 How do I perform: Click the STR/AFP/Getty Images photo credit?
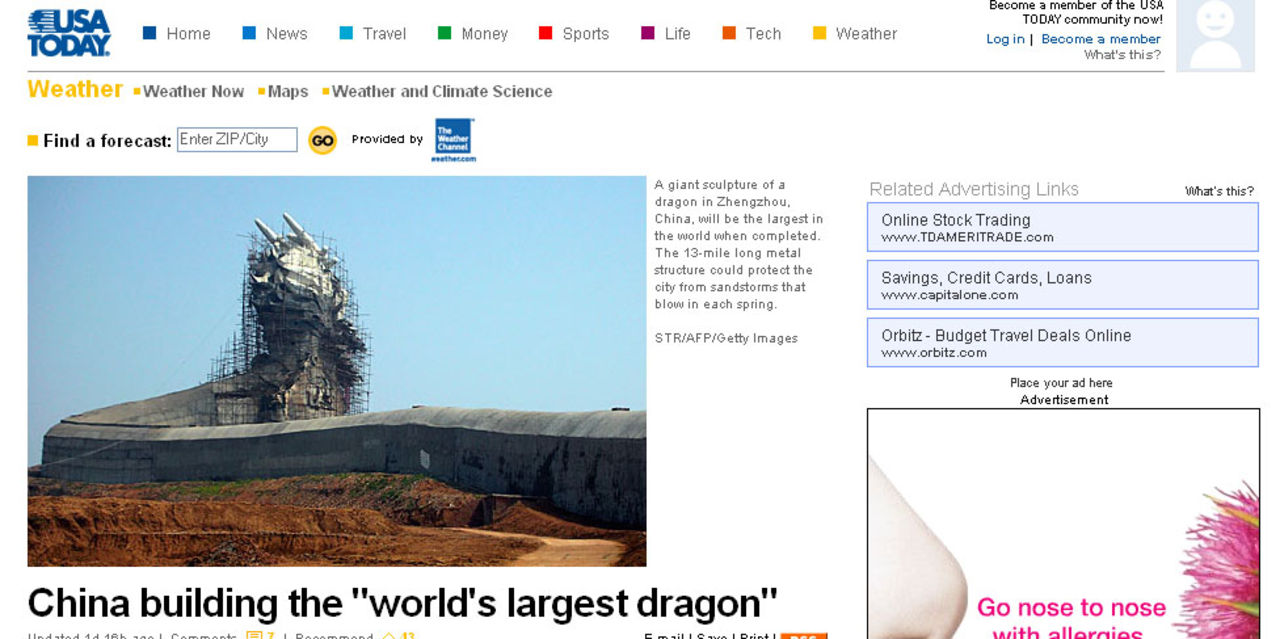pos(726,338)
